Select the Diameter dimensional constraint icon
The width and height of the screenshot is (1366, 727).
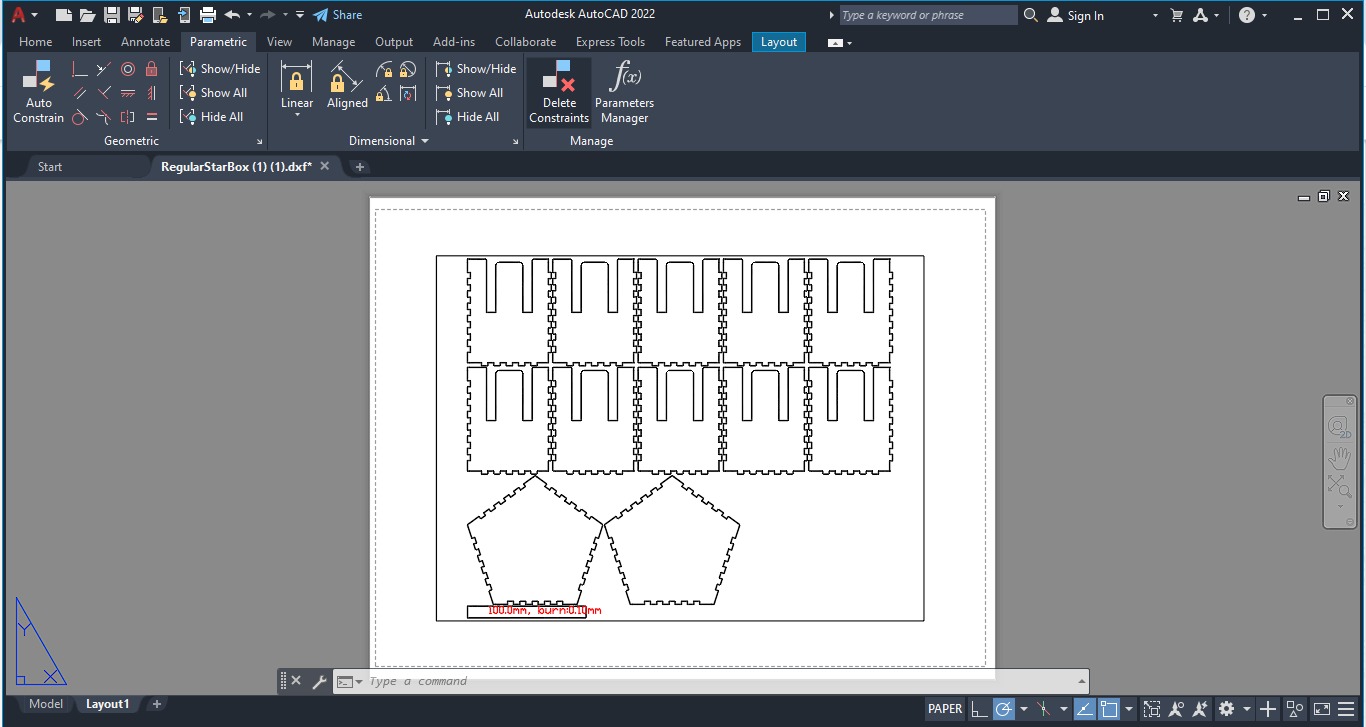(x=408, y=70)
